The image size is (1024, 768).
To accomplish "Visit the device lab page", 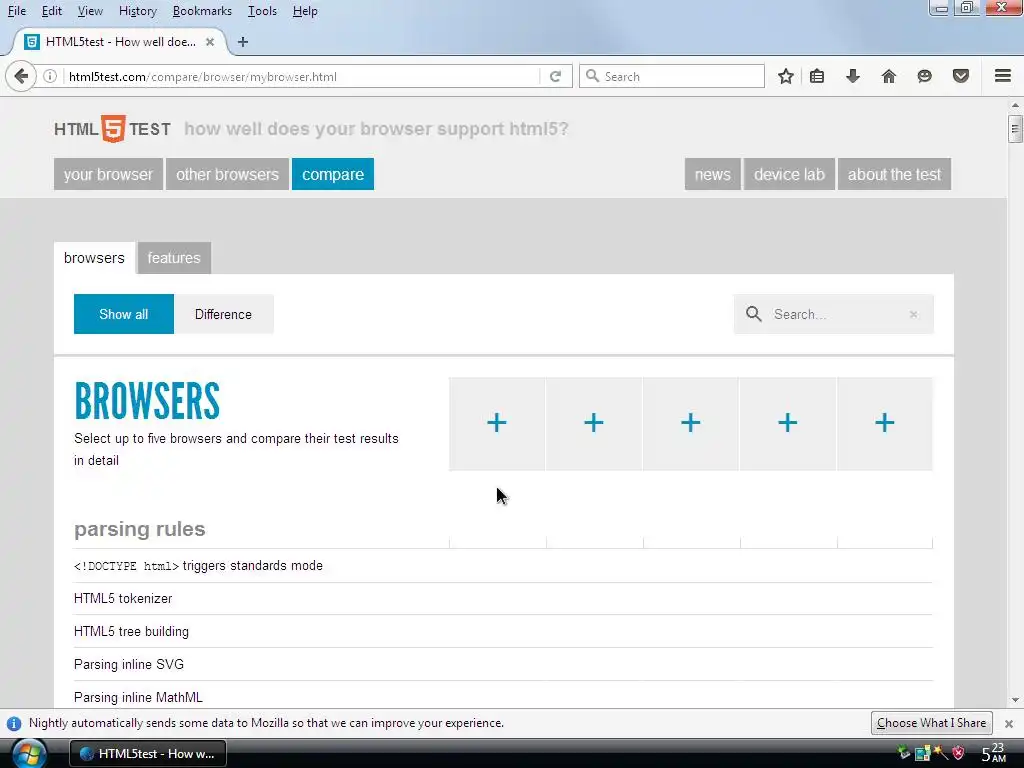I will pyautogui.click(x=790, y=174).
